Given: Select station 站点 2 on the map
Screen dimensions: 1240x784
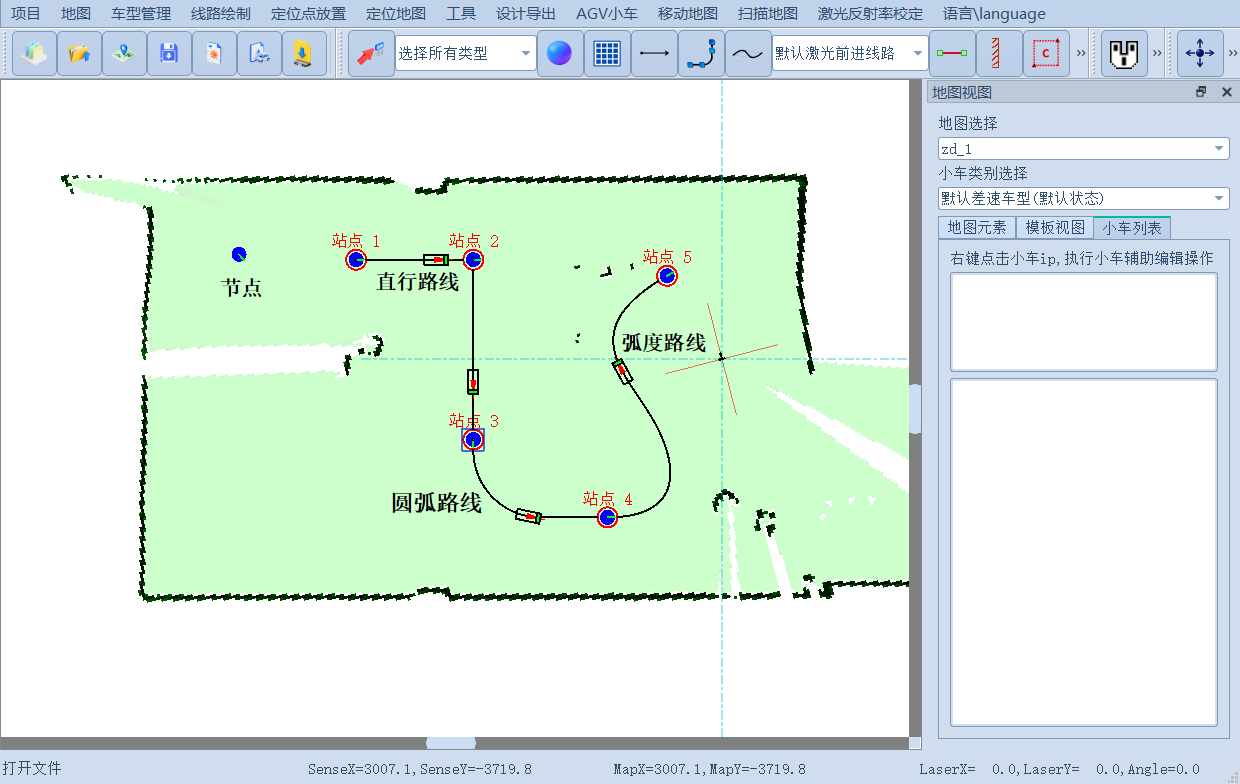Looking at the screenshot, I should [473, 260].
